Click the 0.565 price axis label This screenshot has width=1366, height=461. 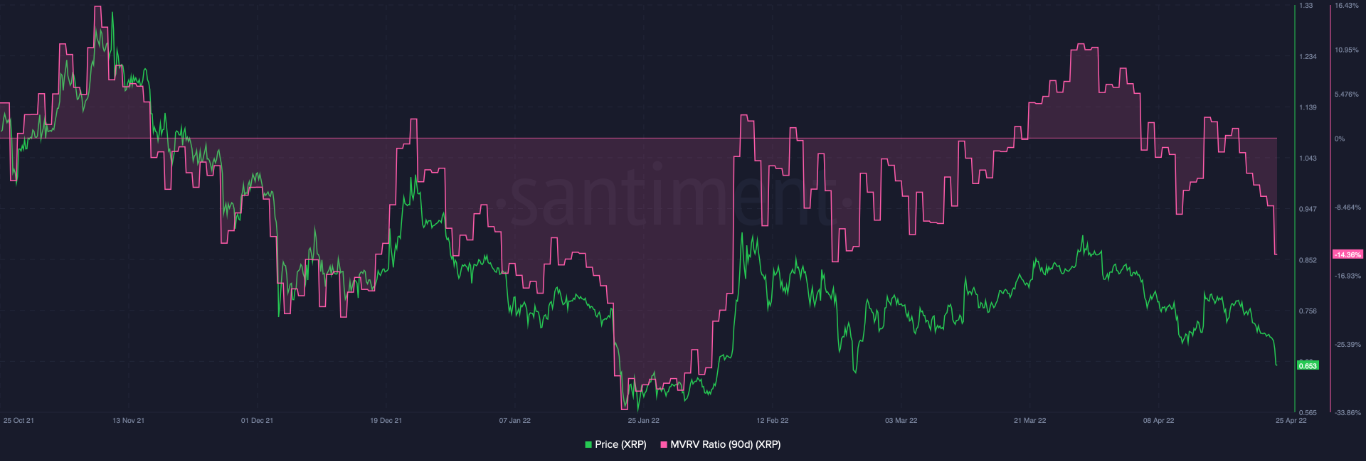[1307, 412]
